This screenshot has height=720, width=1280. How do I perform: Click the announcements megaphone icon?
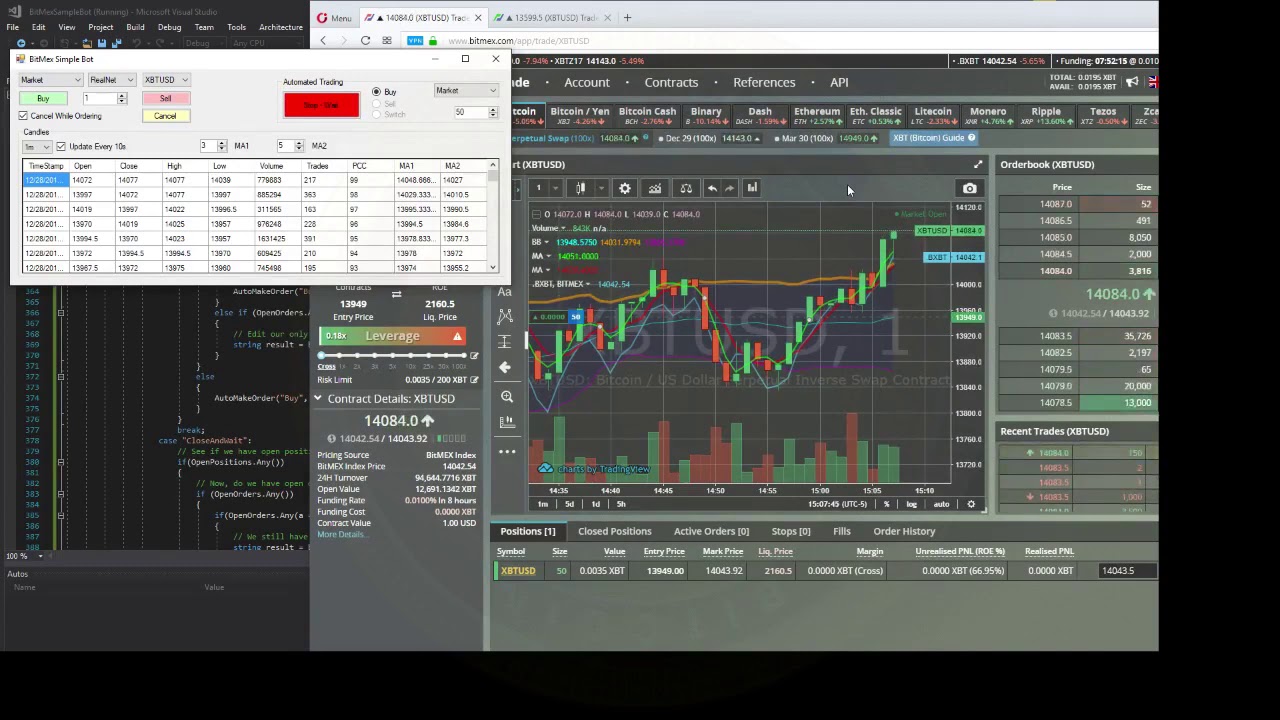pos(1132,82)
